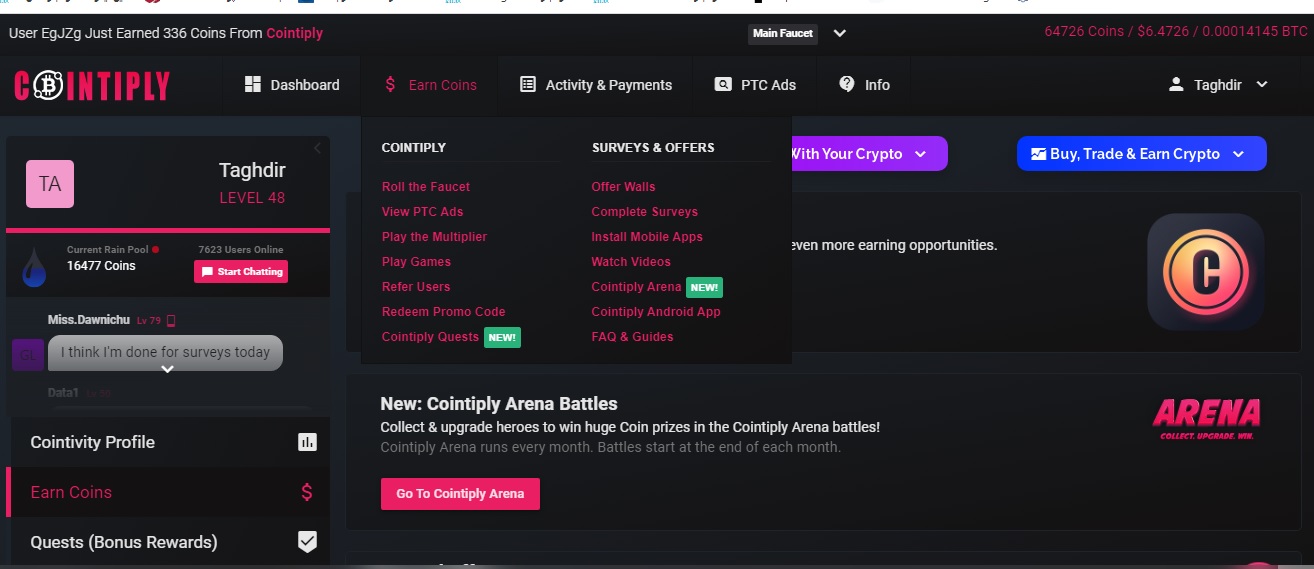This screenshot has width=1314, height=569.
Task: Click the rain drop pool icon
Action: click(36, 266)
